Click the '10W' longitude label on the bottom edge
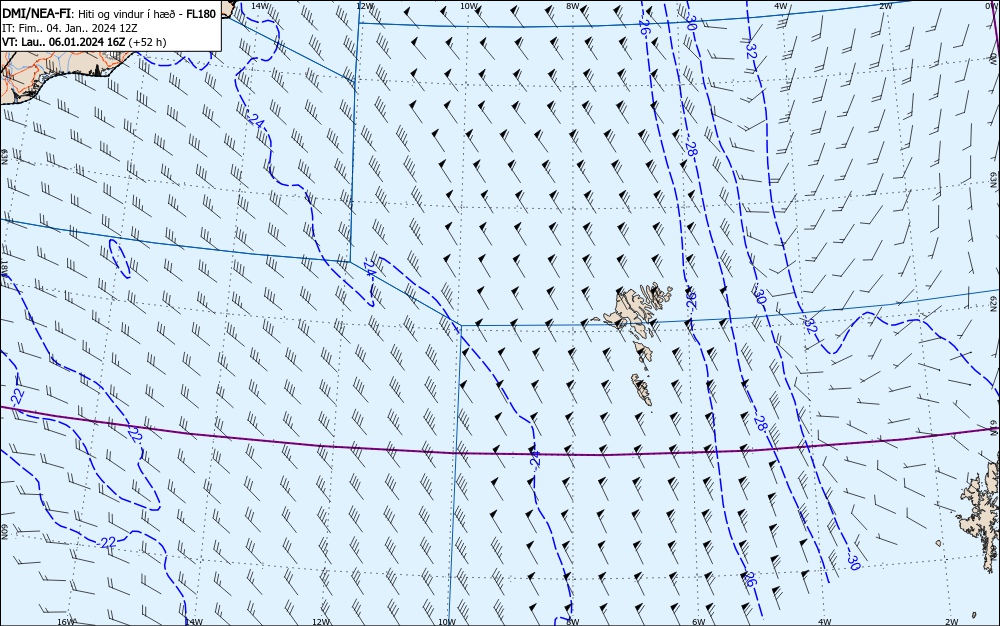 [x=447, y=622]
